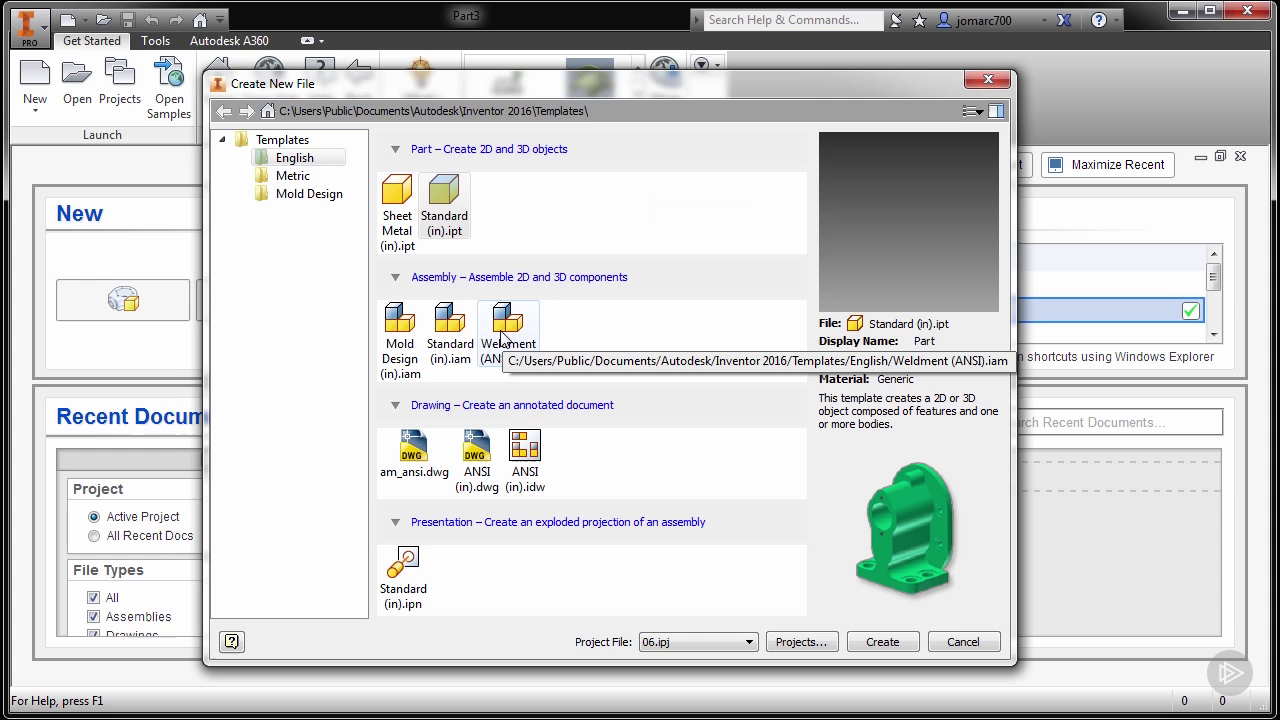Select the Standard (in).ipt part template
The width and height of the screenshot is (1280, 720).
pyautogui.click(x=444, y=206)
